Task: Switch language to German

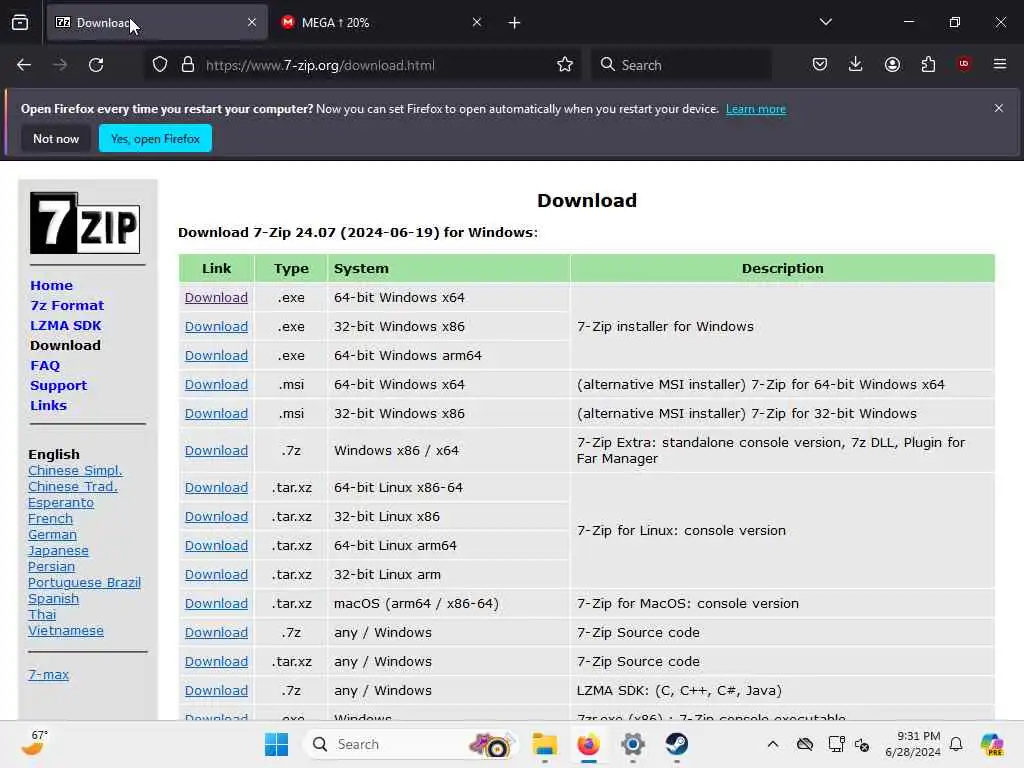Action: (52, 534)
